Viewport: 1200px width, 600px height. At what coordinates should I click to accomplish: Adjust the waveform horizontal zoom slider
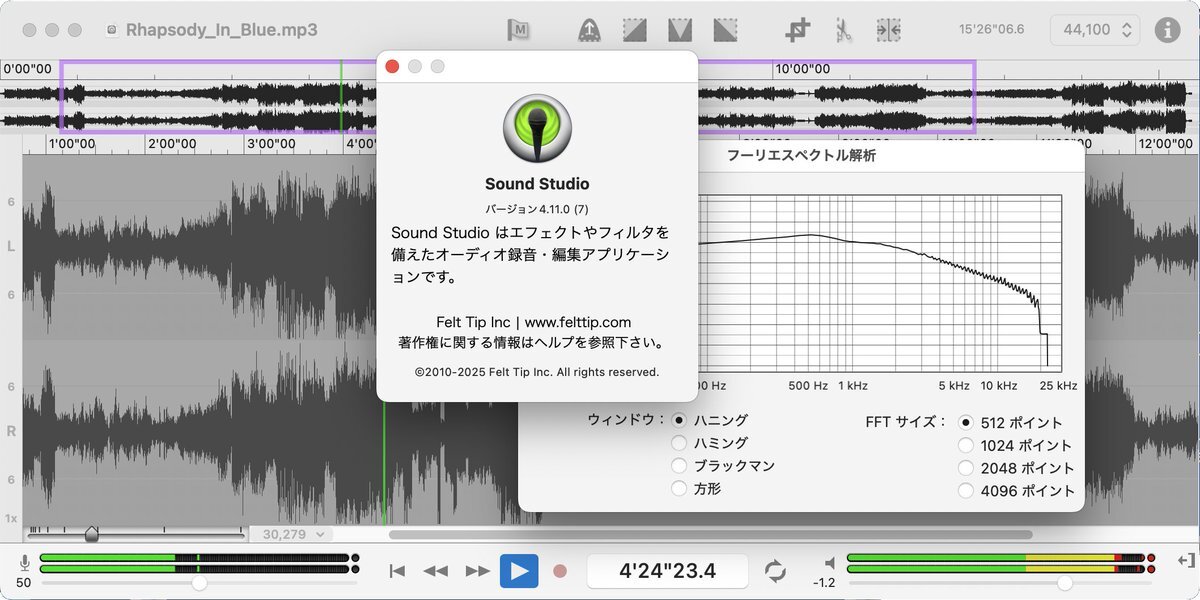click(92, 534)
